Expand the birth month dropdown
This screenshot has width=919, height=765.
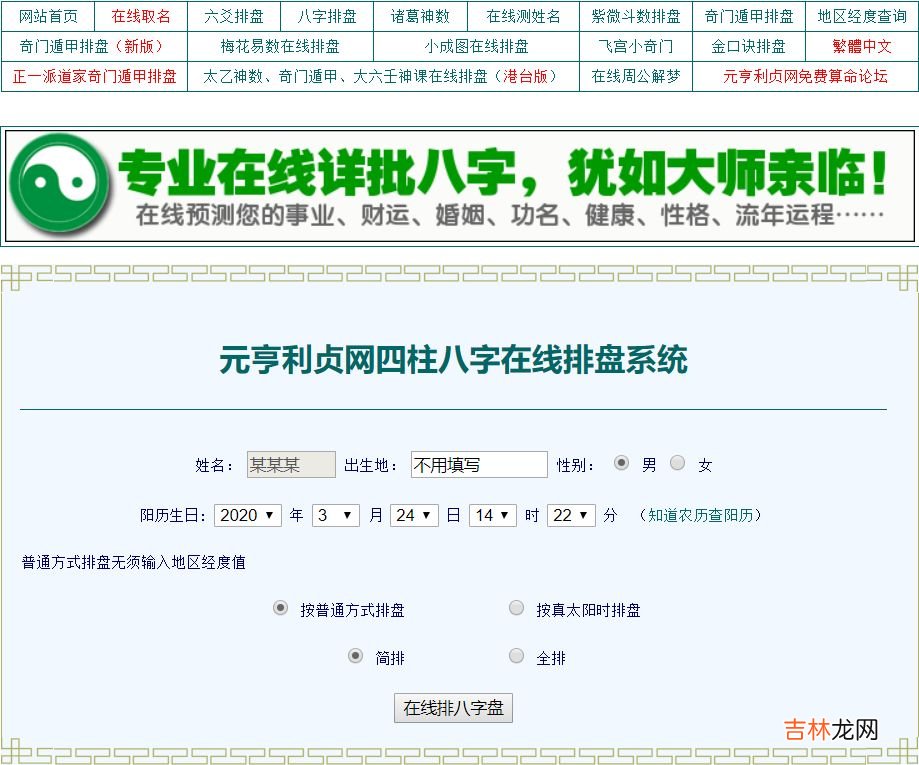(336, 515)
